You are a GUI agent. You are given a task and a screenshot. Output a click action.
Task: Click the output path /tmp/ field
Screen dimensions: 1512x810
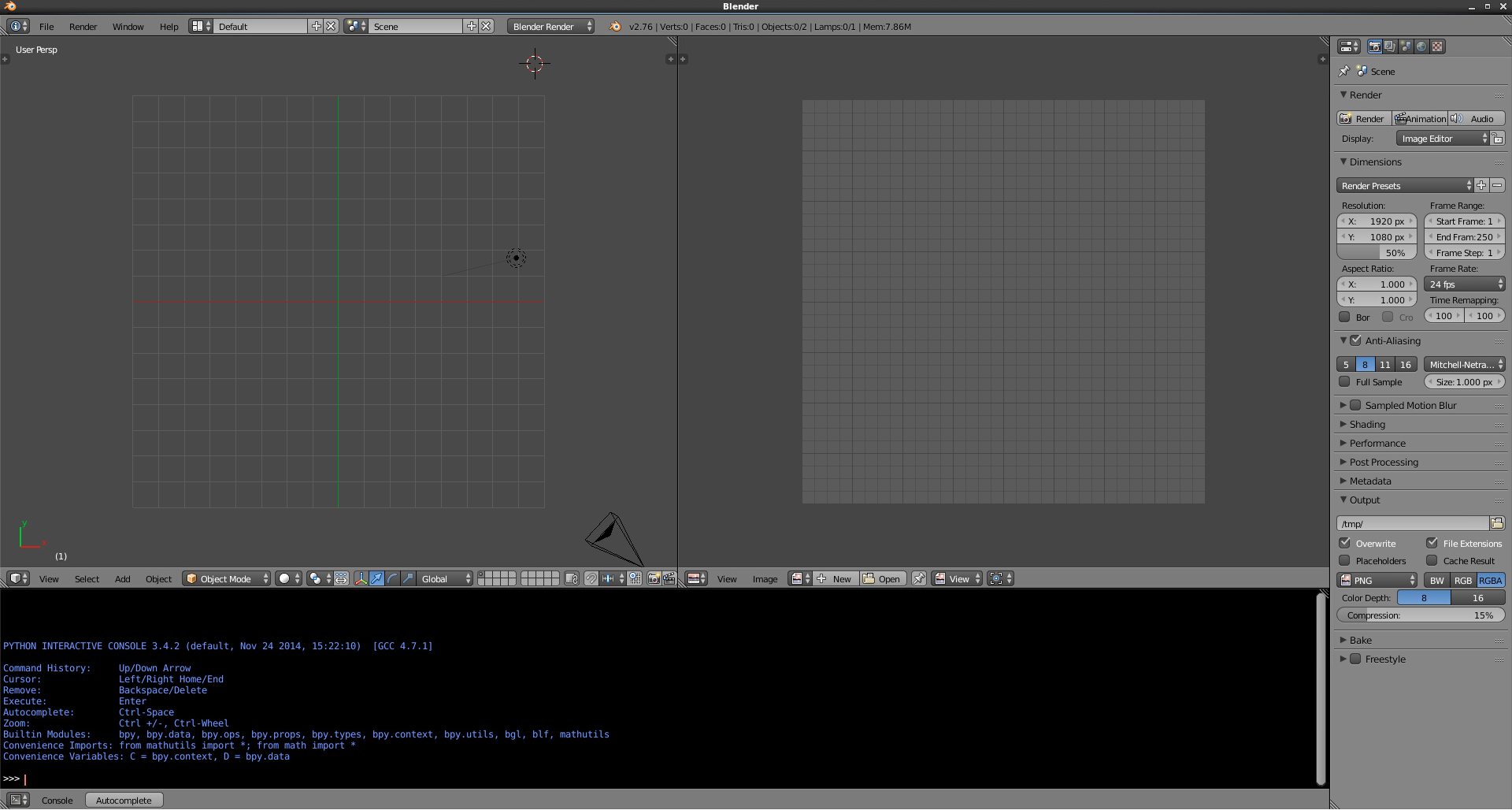pos(1413,523)
